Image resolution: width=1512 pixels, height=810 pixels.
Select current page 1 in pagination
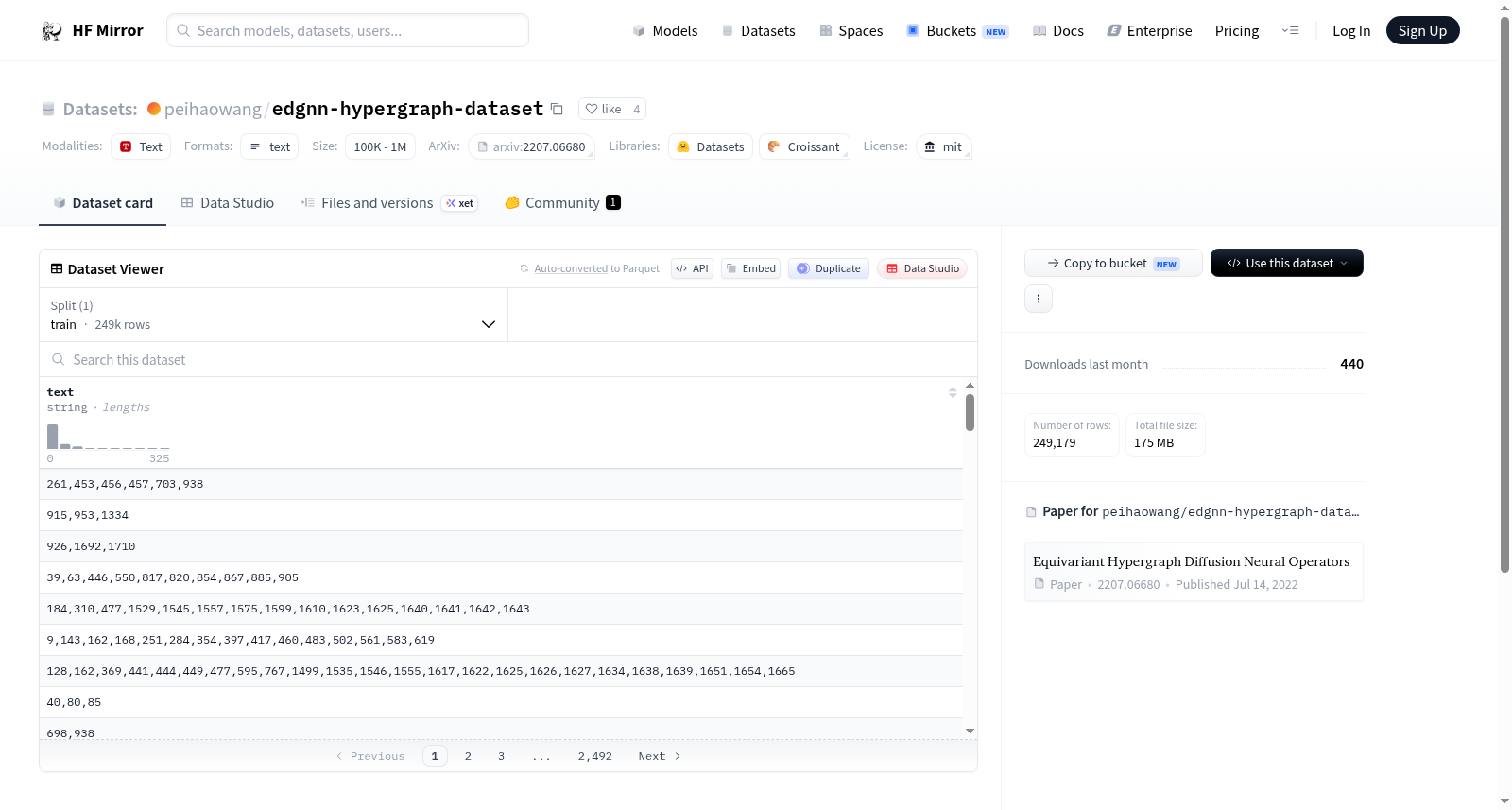click(435, 756)
